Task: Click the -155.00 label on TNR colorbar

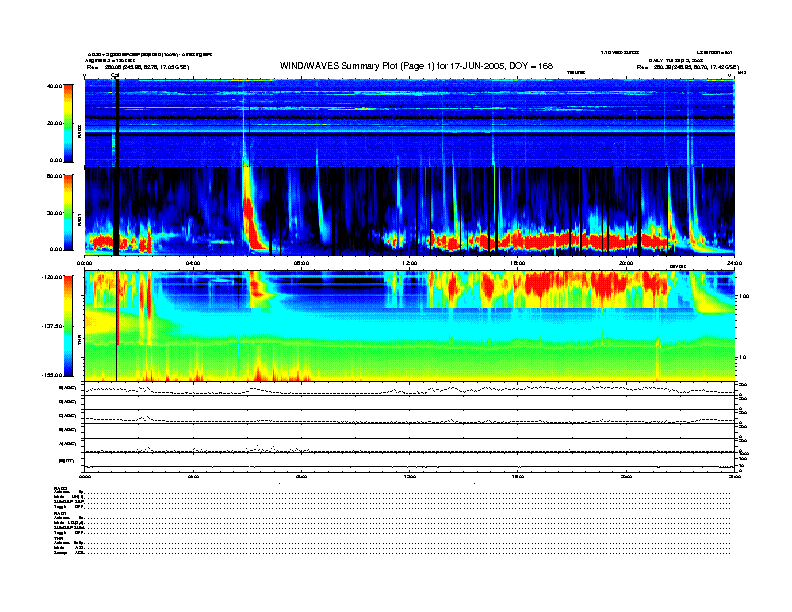Action: [x=52, y=375]
